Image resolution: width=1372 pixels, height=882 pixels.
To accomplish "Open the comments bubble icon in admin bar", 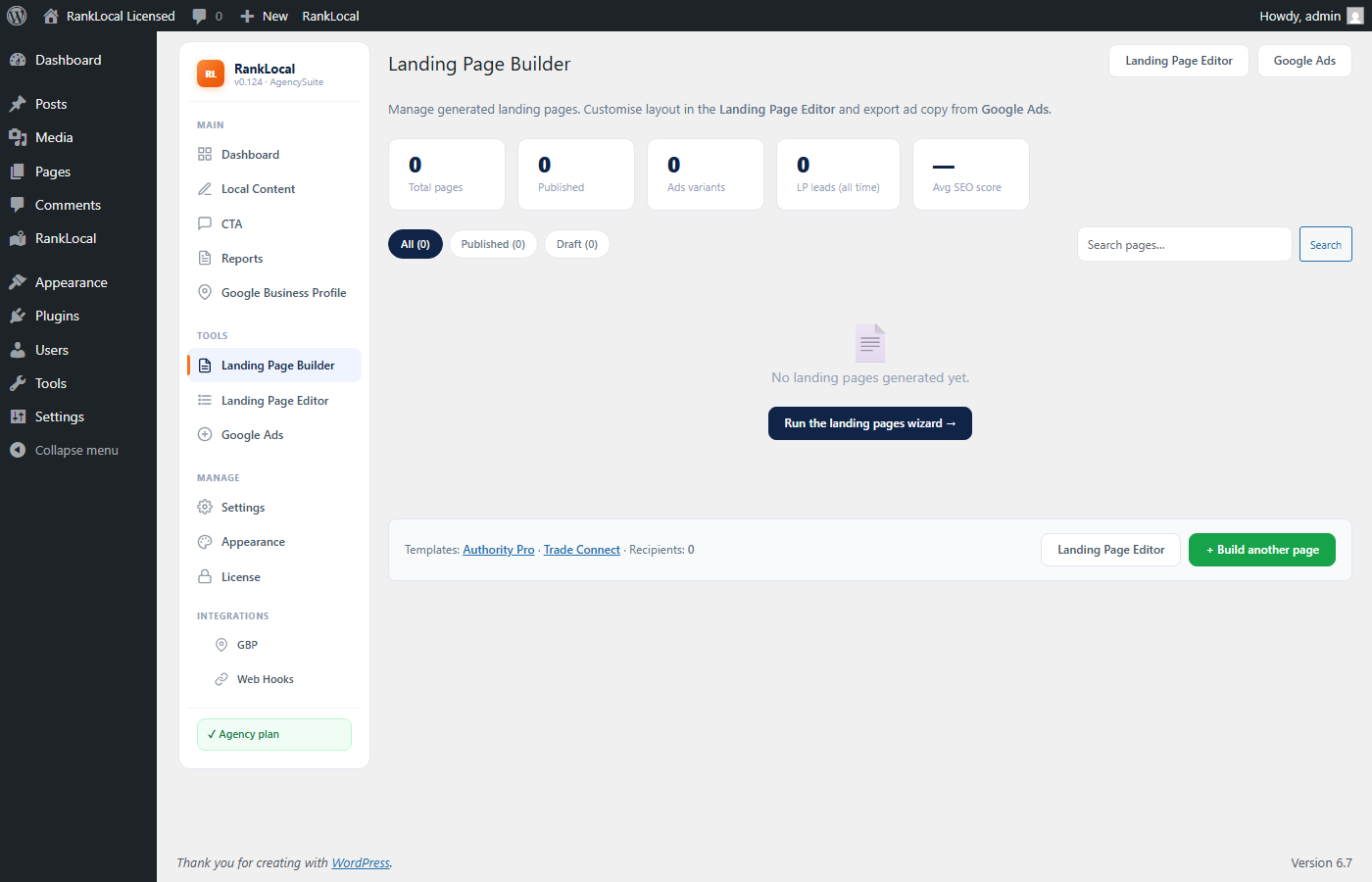I will click(x=200, y=16).
